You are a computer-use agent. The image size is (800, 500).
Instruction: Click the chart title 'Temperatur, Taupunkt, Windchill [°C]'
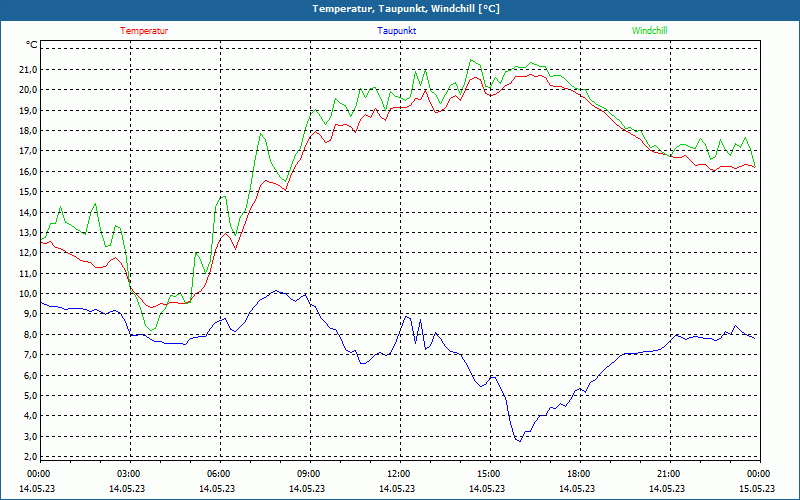406,9
